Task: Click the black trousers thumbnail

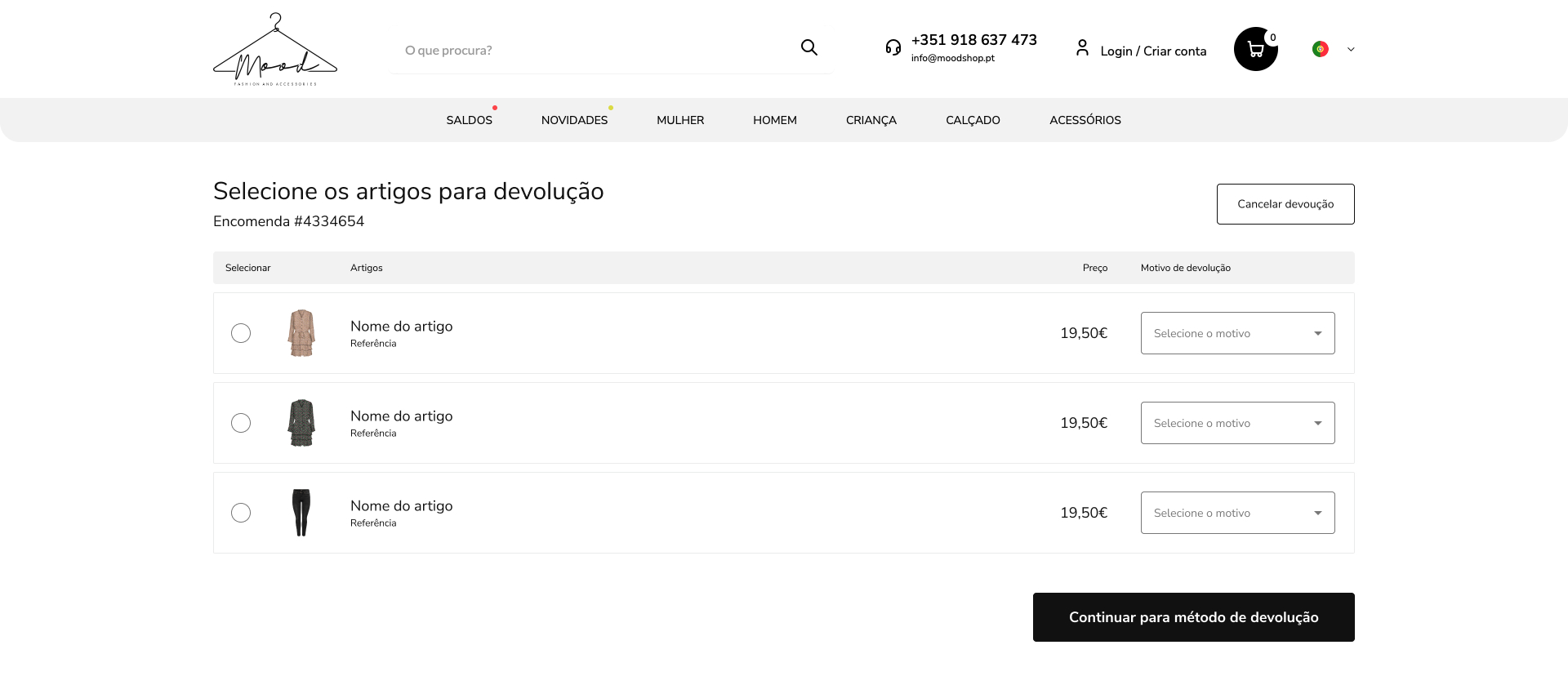Action: [301, 513]
